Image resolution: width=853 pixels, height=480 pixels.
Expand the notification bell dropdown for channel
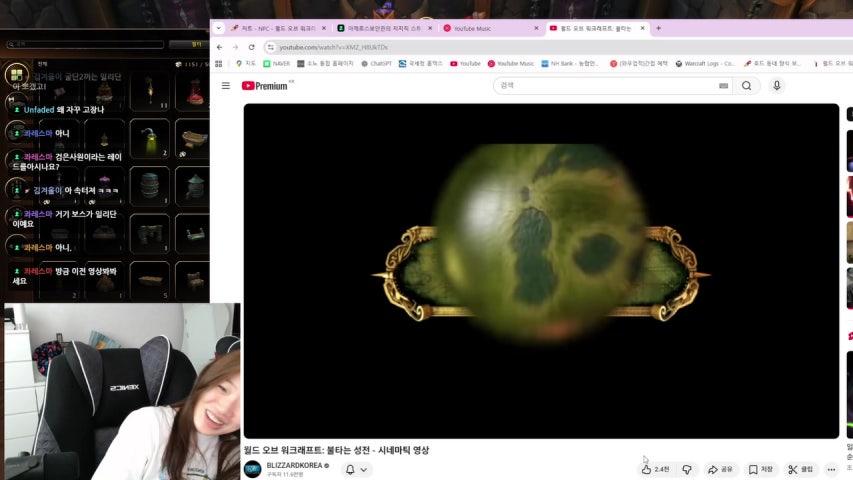(x=356, y=469)
